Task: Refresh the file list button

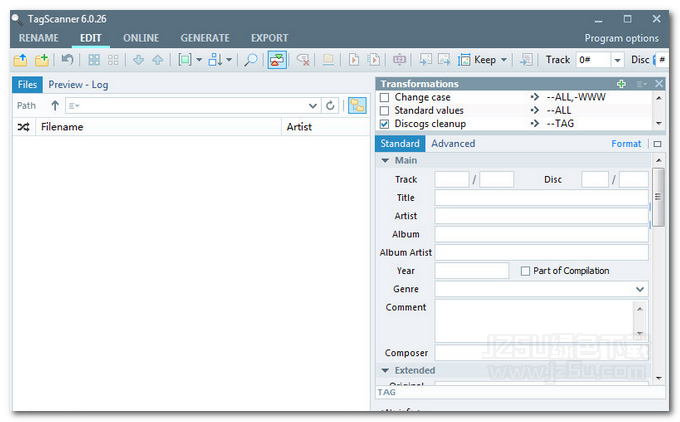Action: [x=330, y=105]
